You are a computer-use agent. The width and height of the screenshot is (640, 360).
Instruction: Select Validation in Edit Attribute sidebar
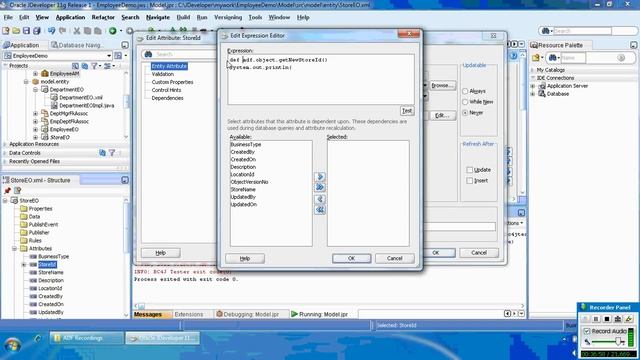click(x=162, y=74)
